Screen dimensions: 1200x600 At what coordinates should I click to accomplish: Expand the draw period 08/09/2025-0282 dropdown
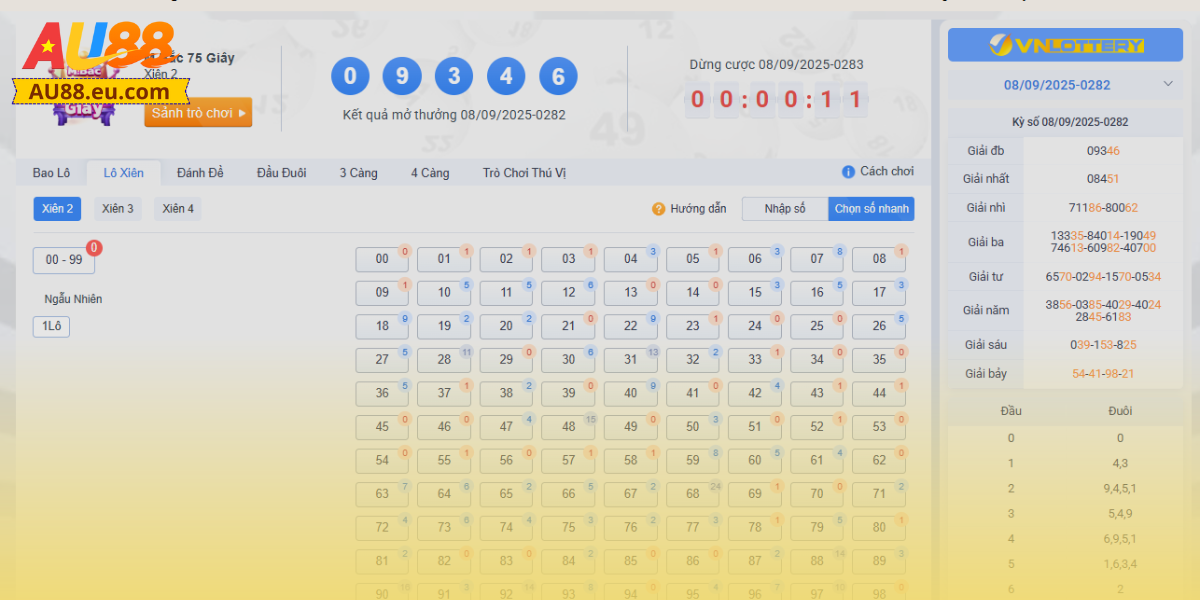tap(1065, 85)
